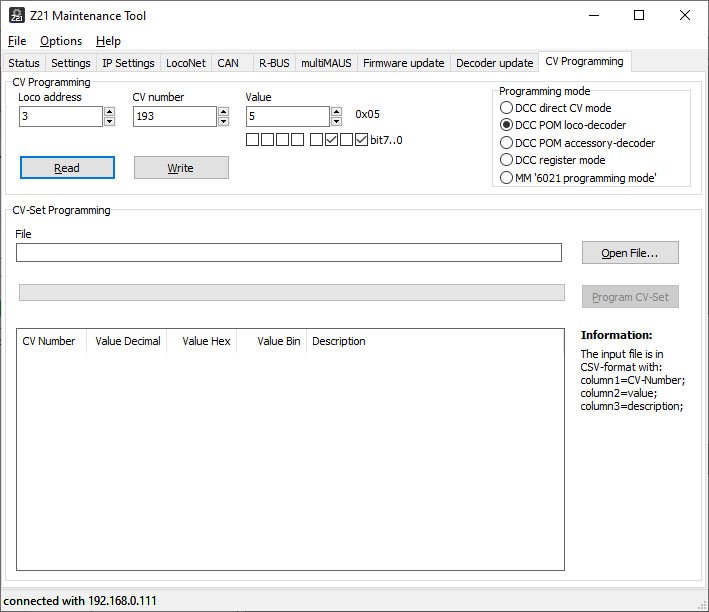Toggle the bit 6 checkbox
The height and width of the screenshot is (612, 709).
(x=267, y=140)
